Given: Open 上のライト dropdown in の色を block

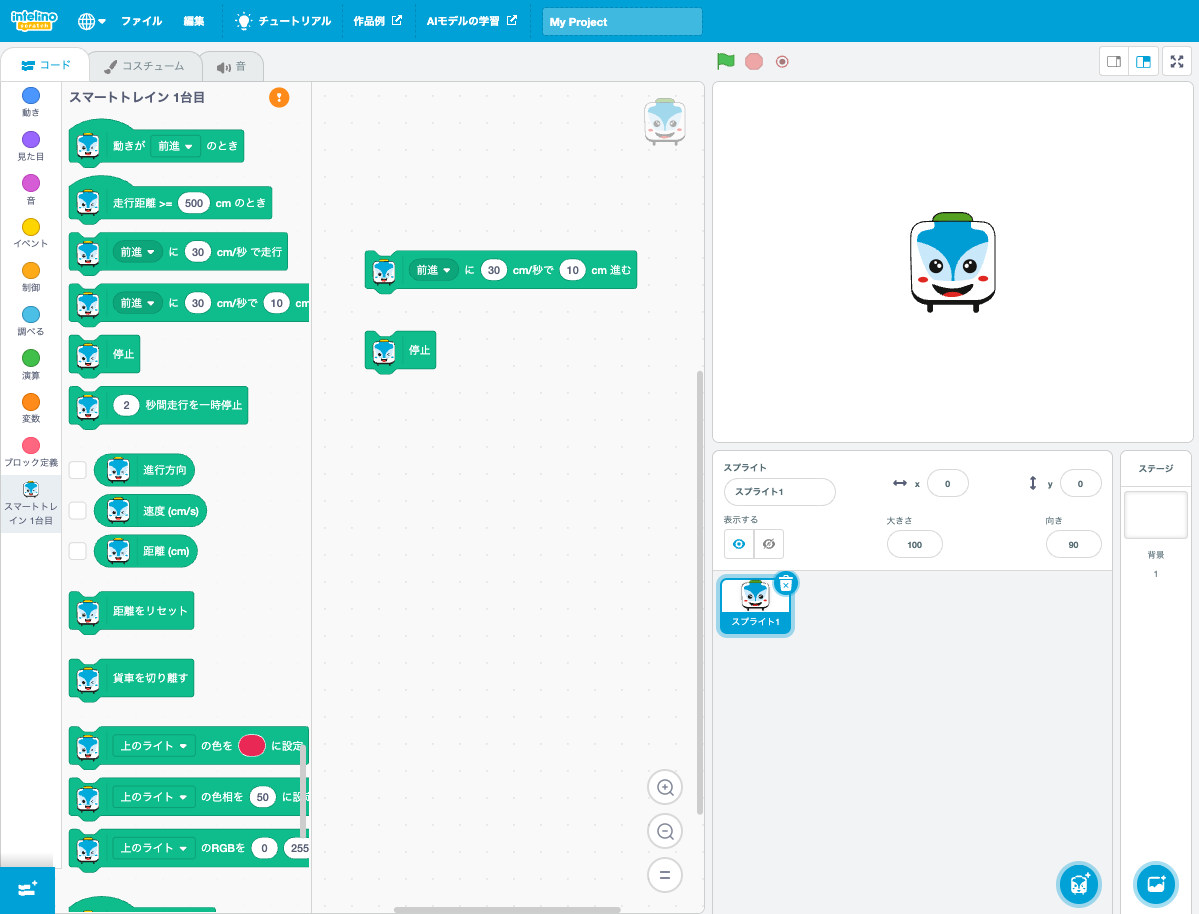Looking at the screenshot, I should click(154, 746).
